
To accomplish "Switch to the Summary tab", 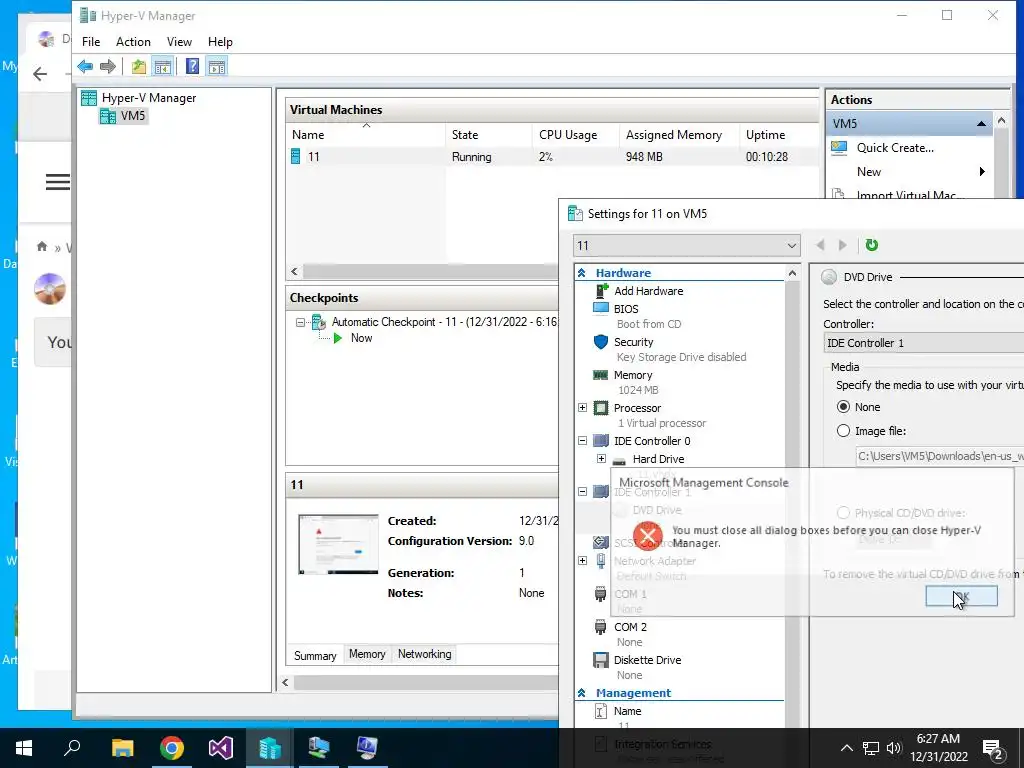I will click(315, 655).
